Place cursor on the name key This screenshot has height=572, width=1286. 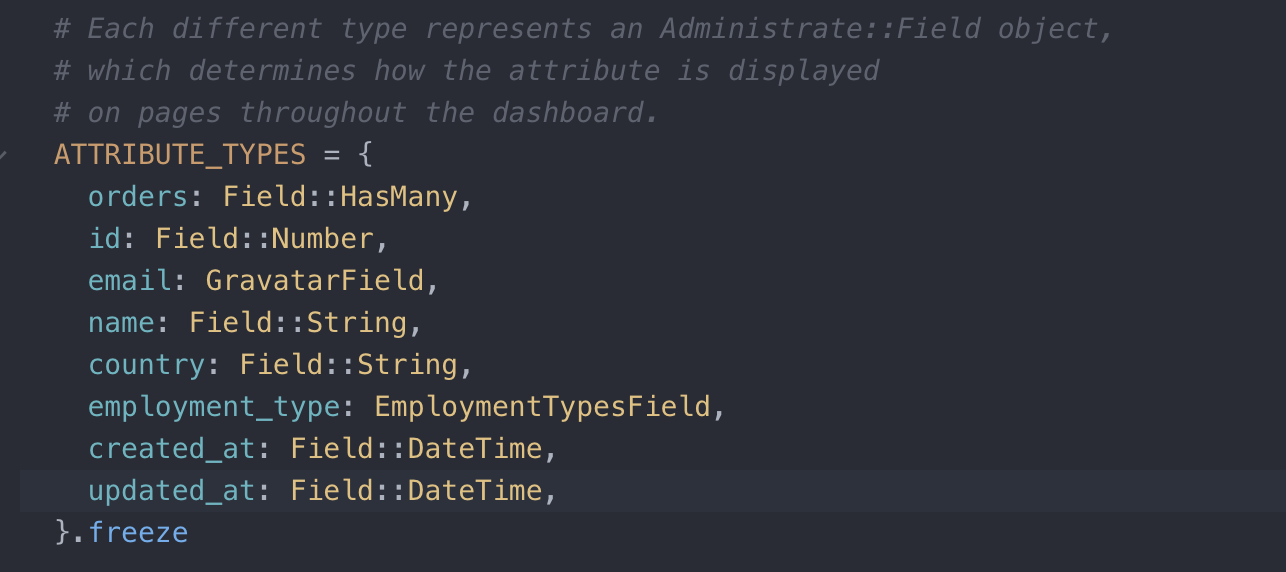pyautogui.click(x=121, y=323)
